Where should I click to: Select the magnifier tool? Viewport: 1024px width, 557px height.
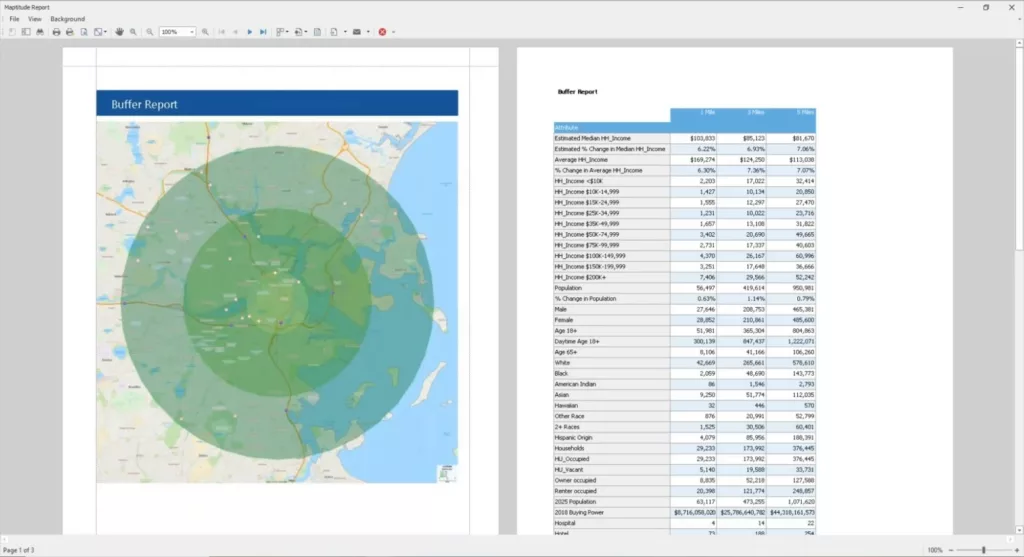tap(133, 32)
